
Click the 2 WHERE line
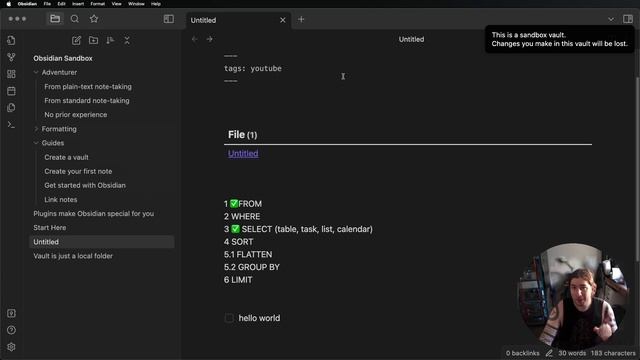point(242,216)
